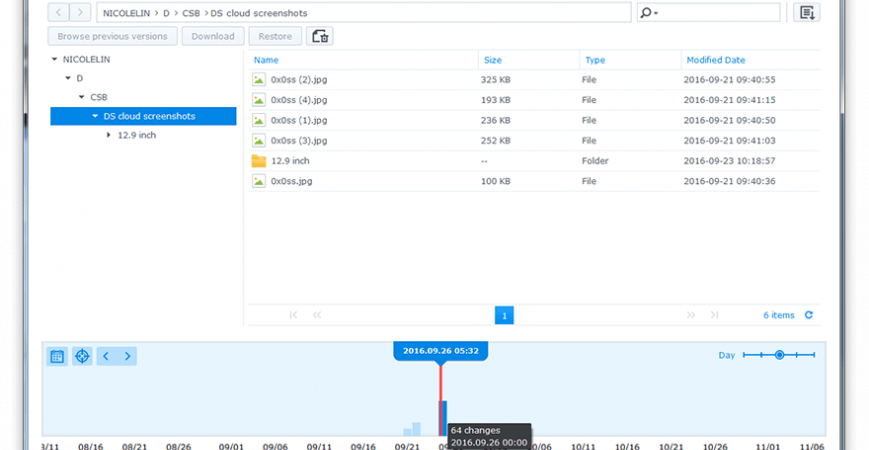
Task: Sort by the Name column header
Action: pyautogui.click(x=266, y=60)
